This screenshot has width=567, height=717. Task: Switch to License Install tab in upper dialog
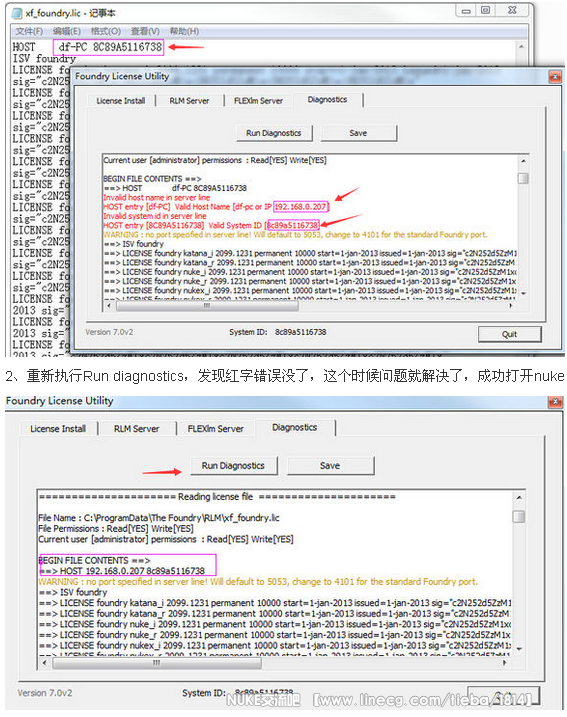(x=121, y=101)
